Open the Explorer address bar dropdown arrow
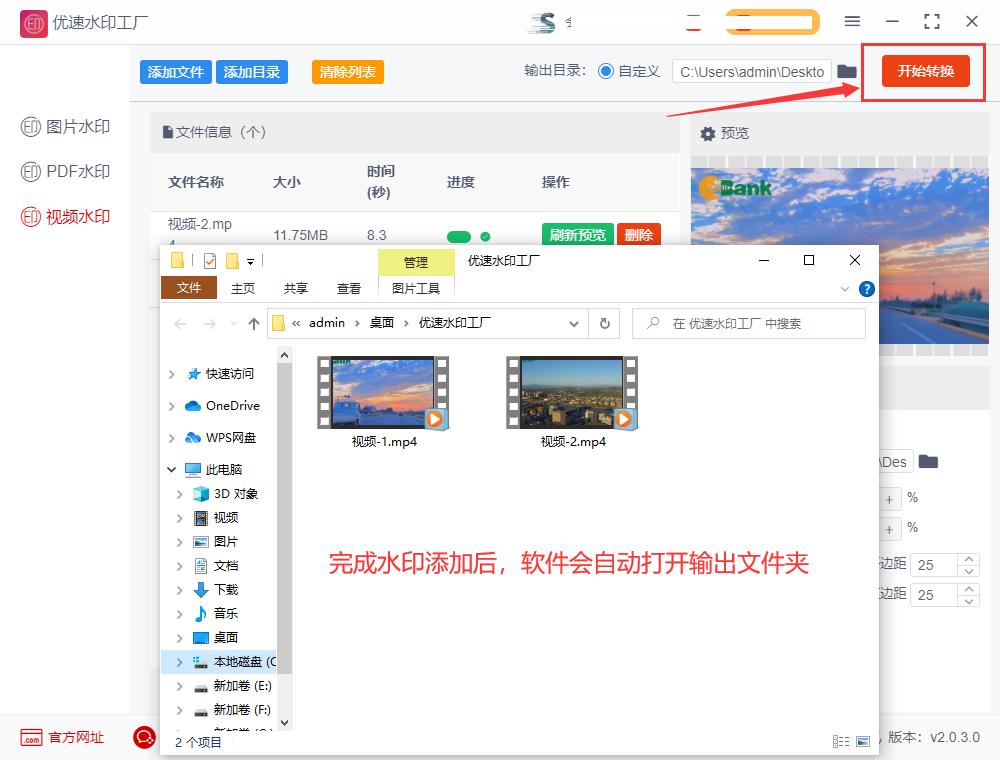This screenshot has width=1000, height=760. pos(574,323)
